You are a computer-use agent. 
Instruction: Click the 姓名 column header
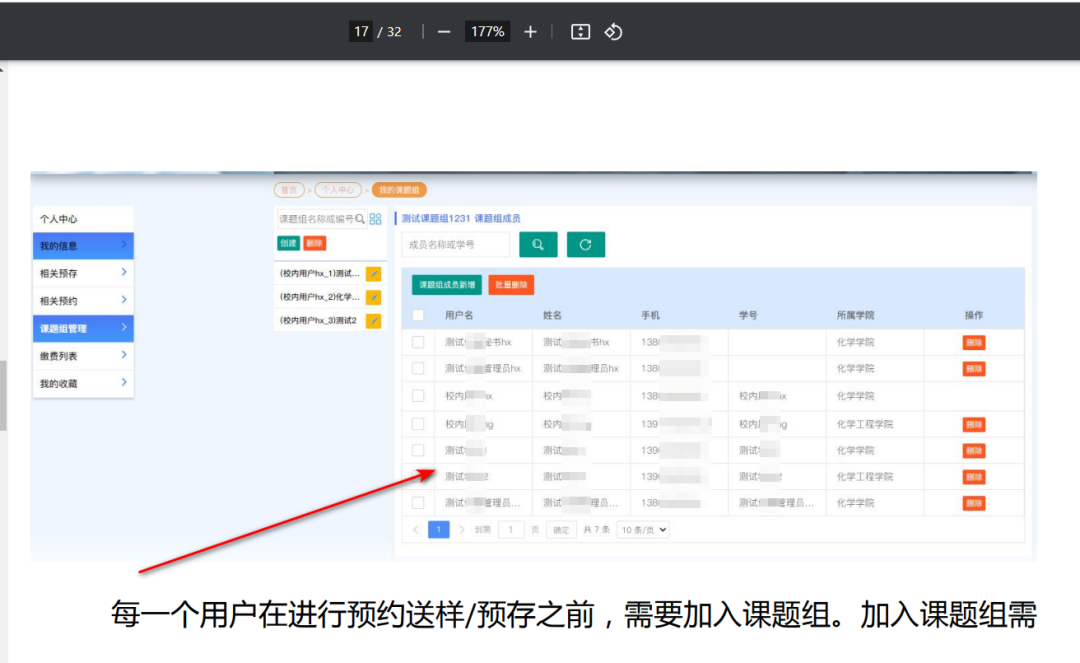tap(552, 315)
